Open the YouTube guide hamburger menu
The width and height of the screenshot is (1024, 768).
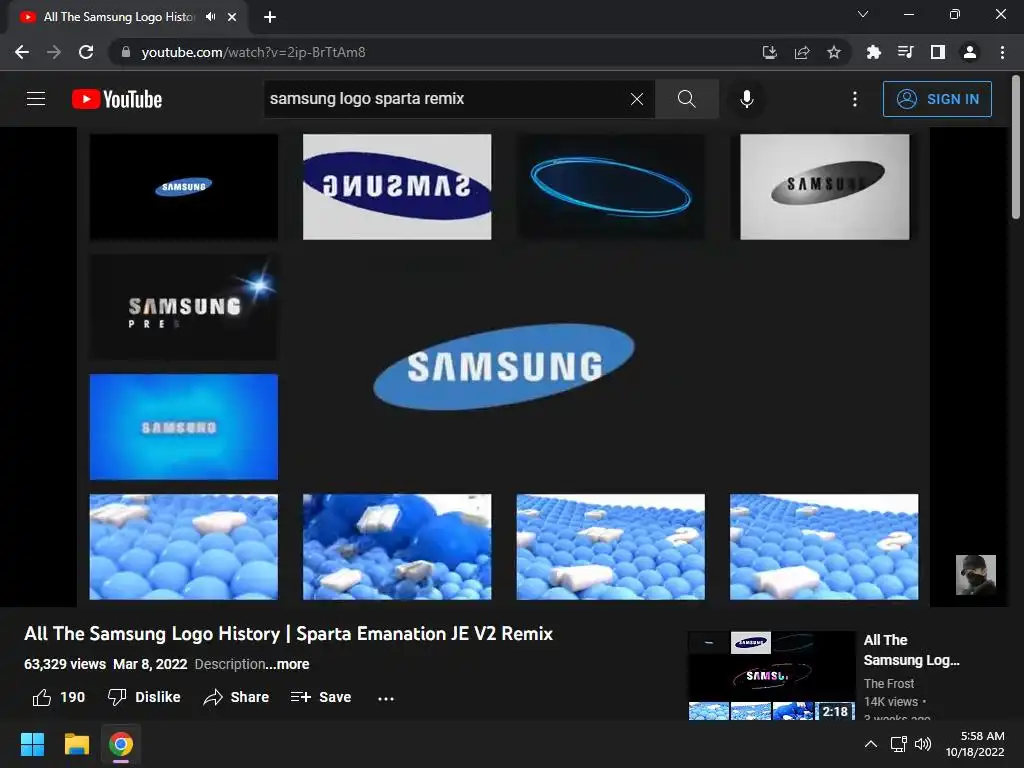tap(36, 99)
